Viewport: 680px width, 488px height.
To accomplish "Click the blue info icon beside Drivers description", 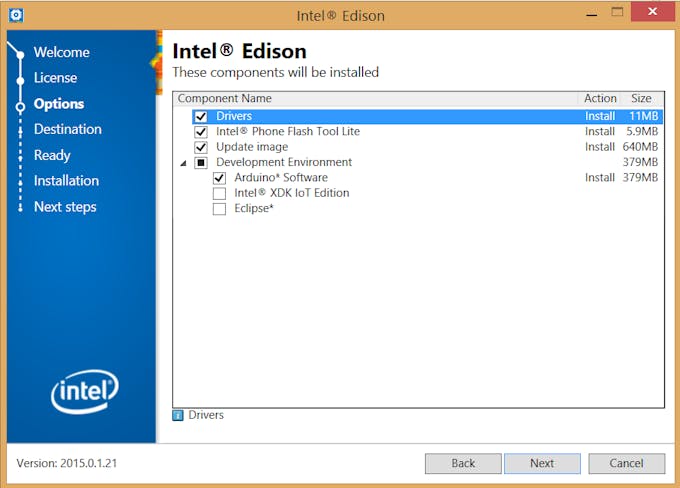I will [178, 416].
